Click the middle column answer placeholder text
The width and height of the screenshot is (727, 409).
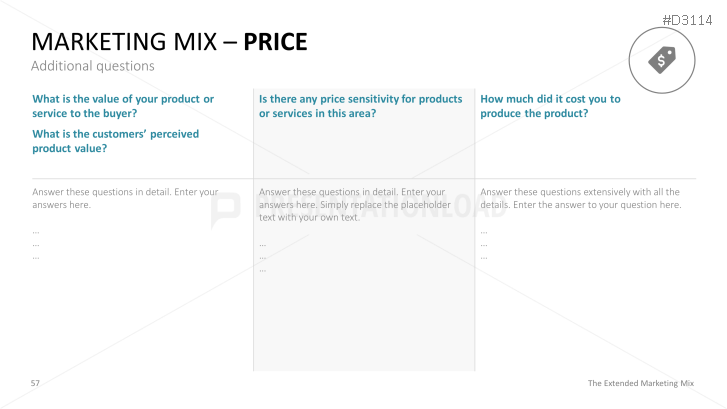click(352, 204)
